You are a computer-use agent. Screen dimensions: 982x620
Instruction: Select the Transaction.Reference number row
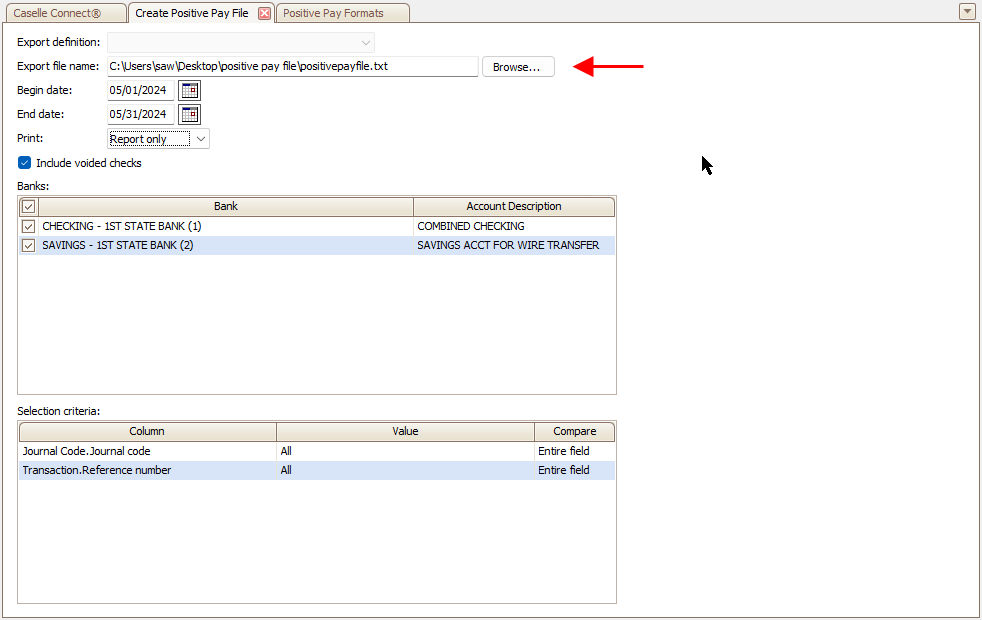[x=317, y=470]
